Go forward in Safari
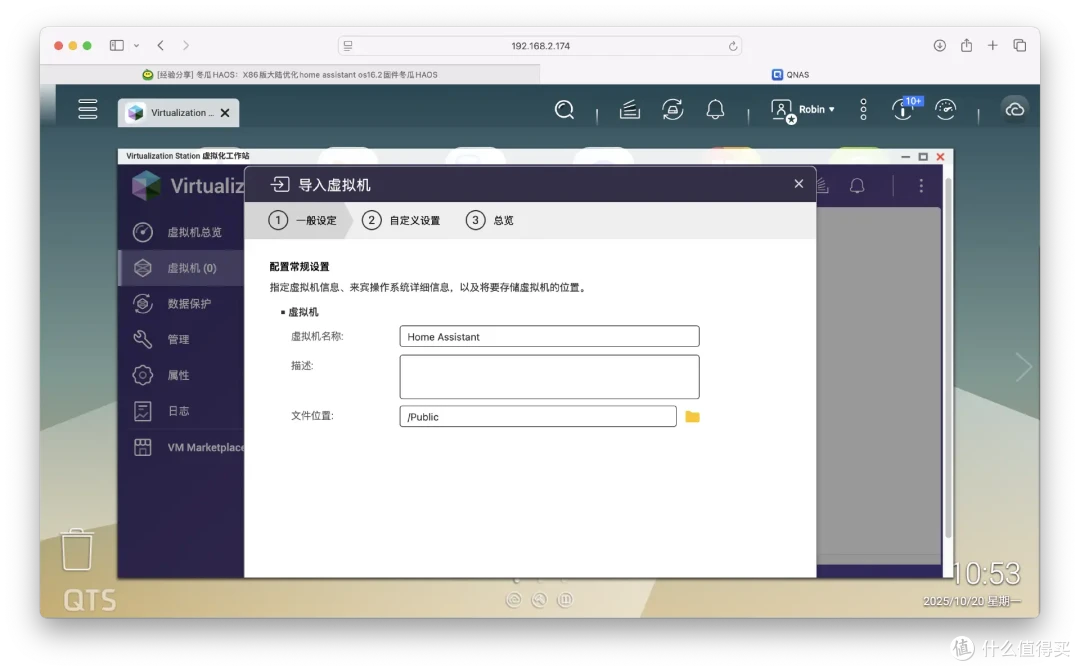The image size is (1080, 671). pos(186,45)
